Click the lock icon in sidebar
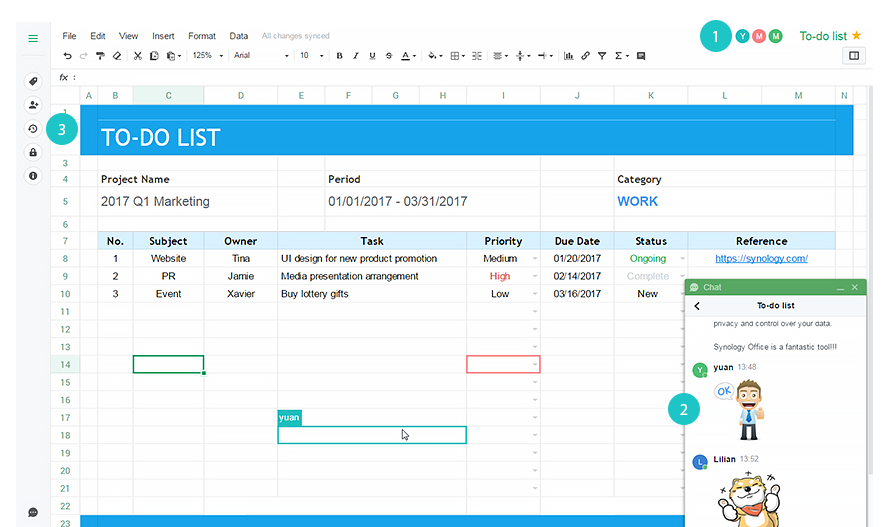888x527 pixels. (33, 153)
